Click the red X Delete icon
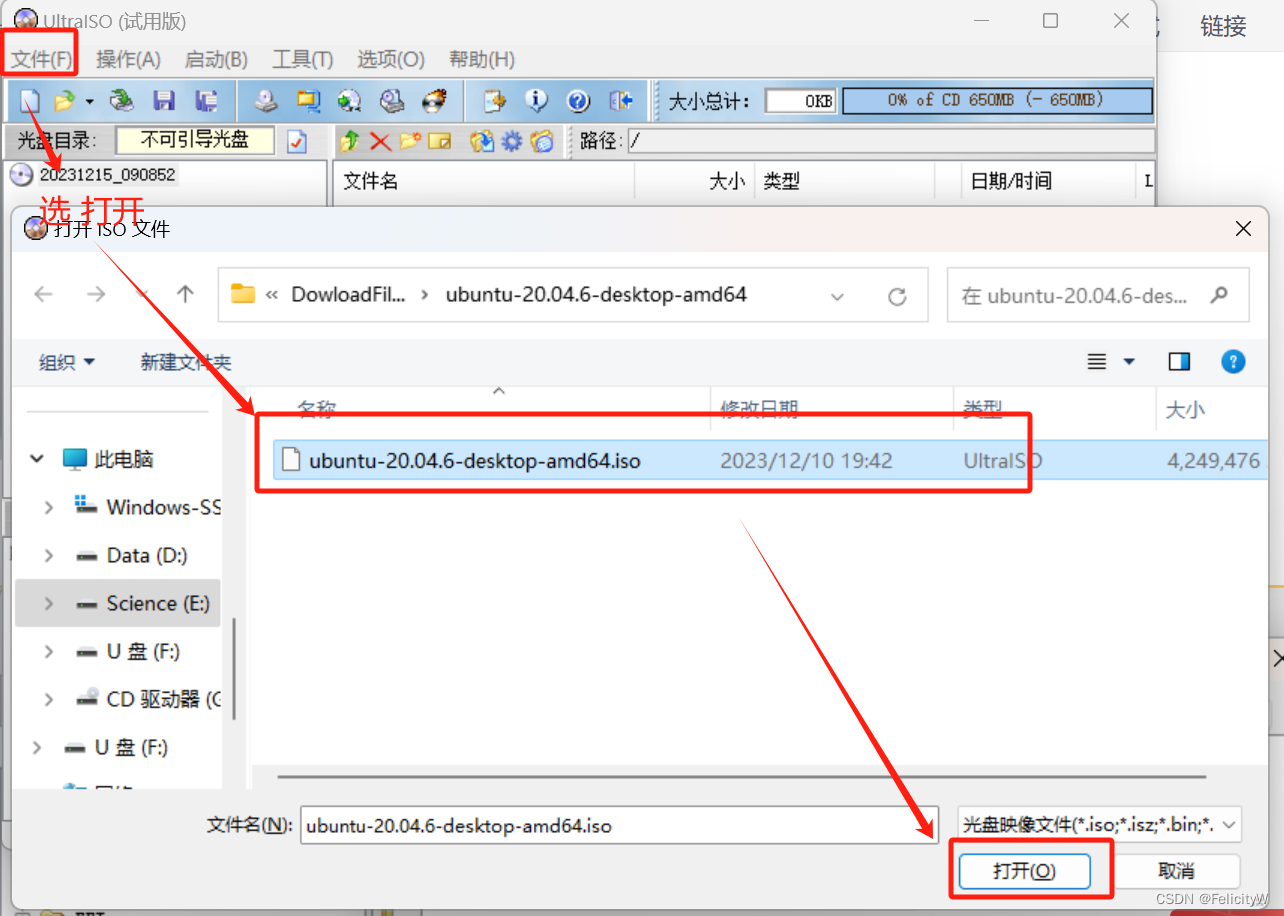Viewport: 1284px width, 916px height. 380,141
